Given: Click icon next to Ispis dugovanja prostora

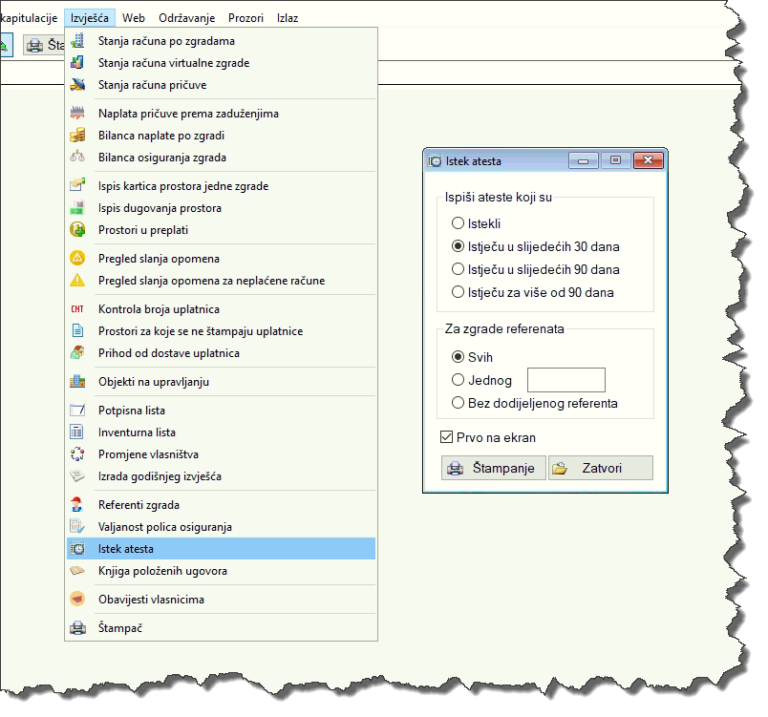Looking at the screenshot, I should 77,208.
